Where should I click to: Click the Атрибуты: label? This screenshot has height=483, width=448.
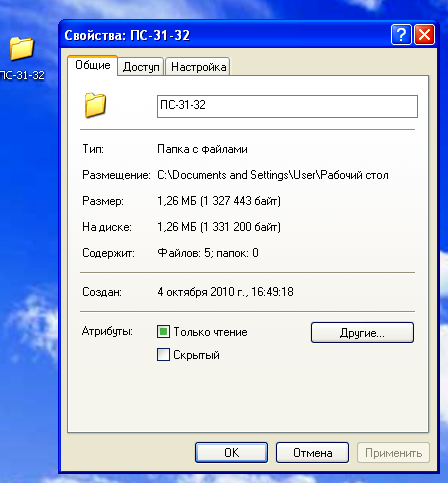[107, 331]
